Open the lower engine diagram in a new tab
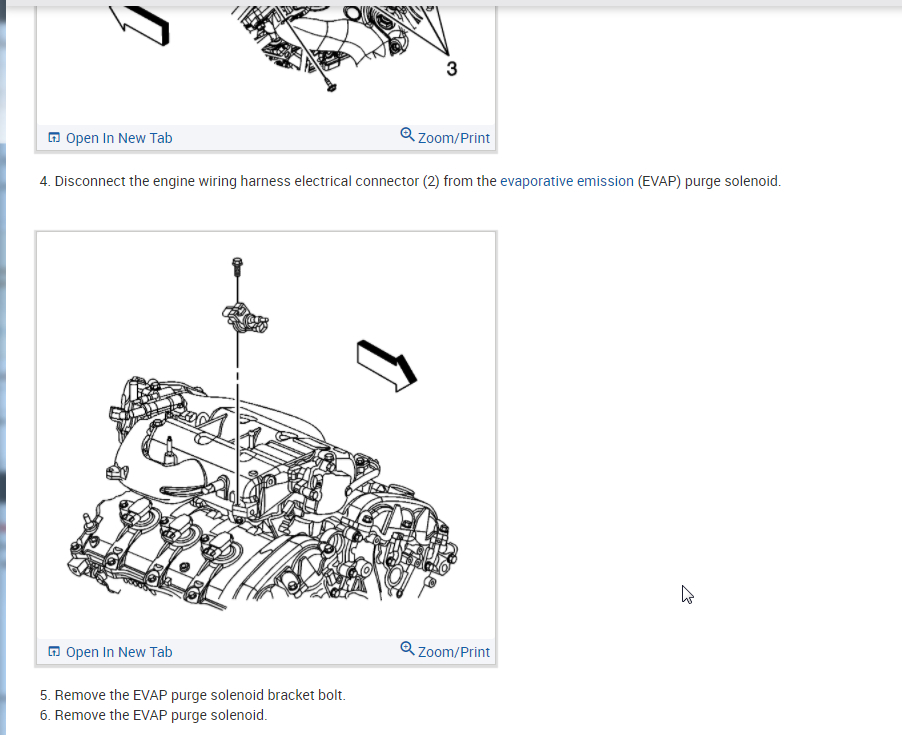 pyautogui.click(x=119, y=652)
